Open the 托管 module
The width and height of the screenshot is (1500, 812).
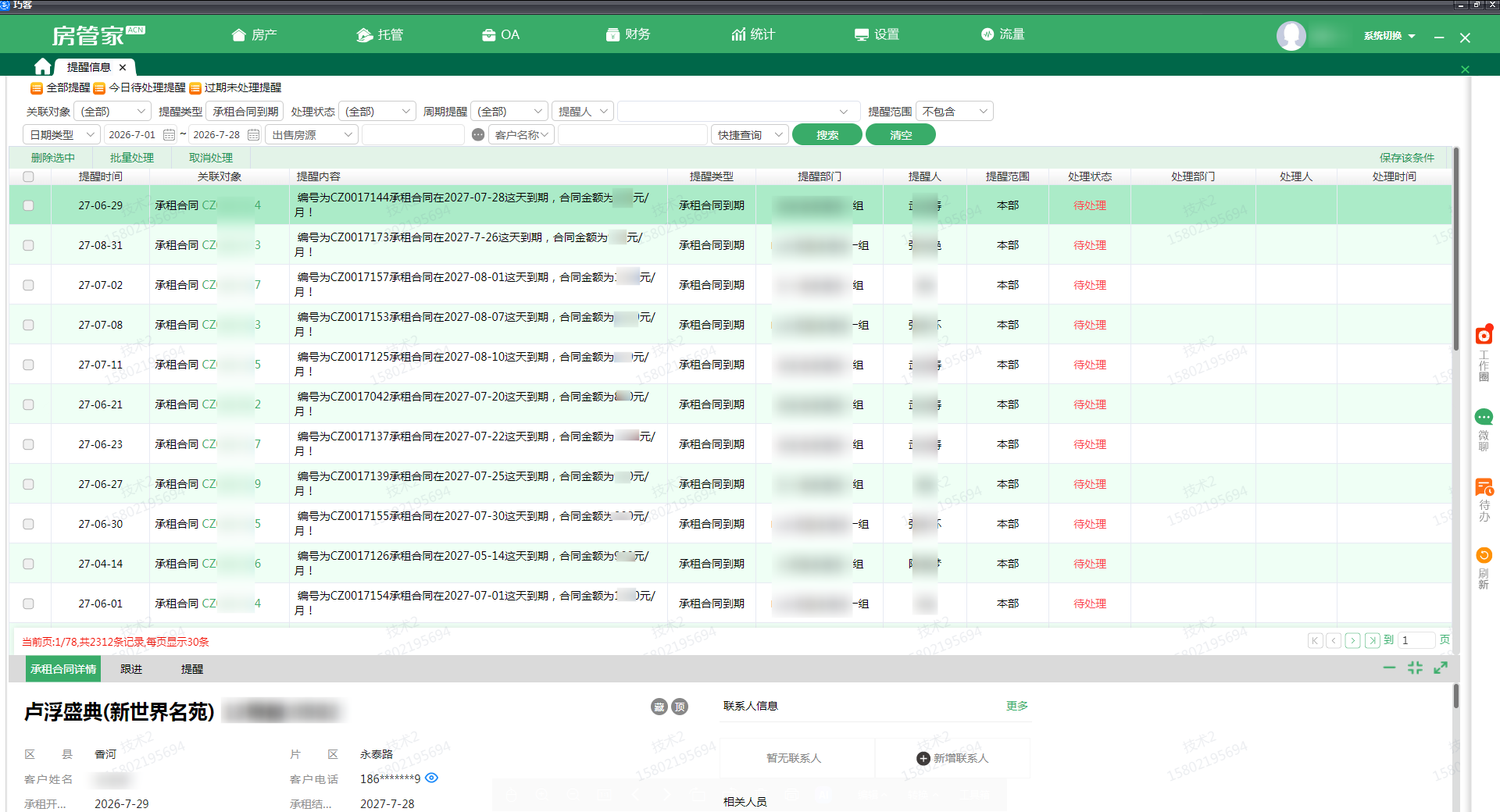(x=380, y=34)
